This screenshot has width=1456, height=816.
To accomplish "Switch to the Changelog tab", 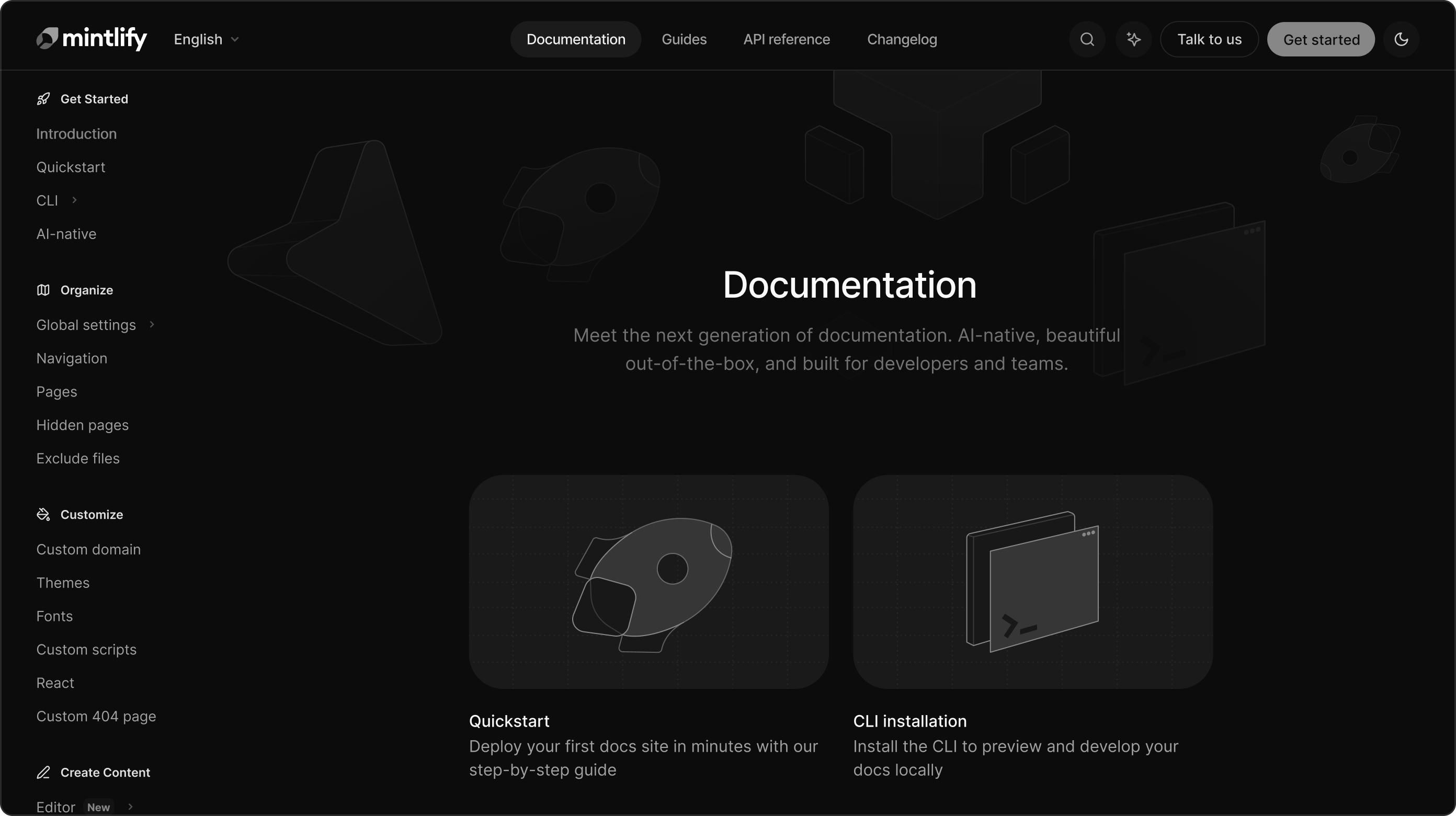I will 902,39.
